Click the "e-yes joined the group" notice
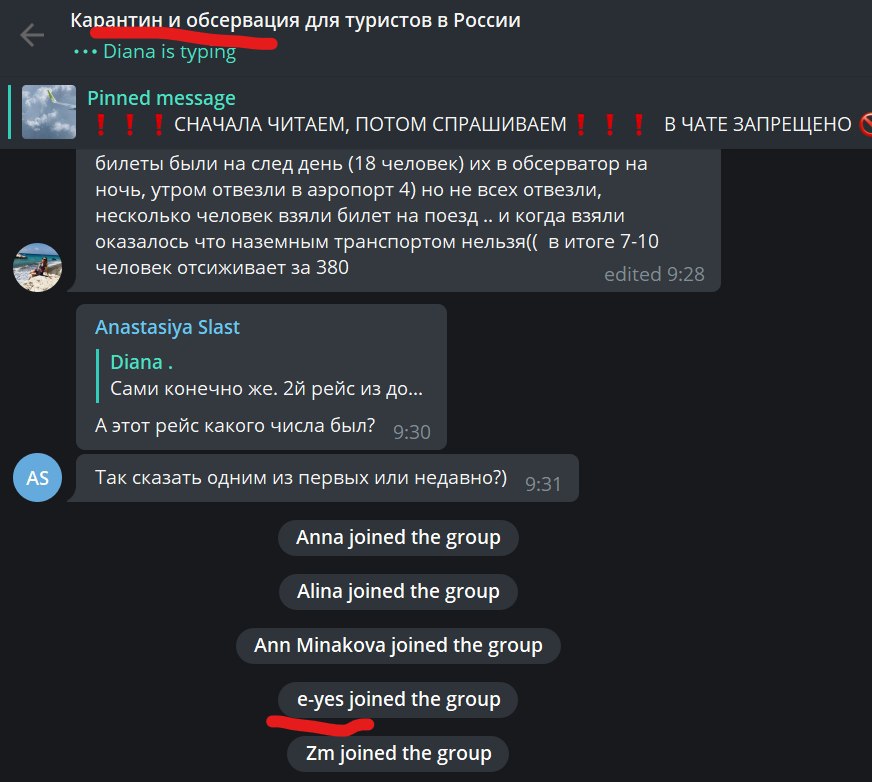Image resolution: width=872 pixels, height=782 pixels. 398,700
